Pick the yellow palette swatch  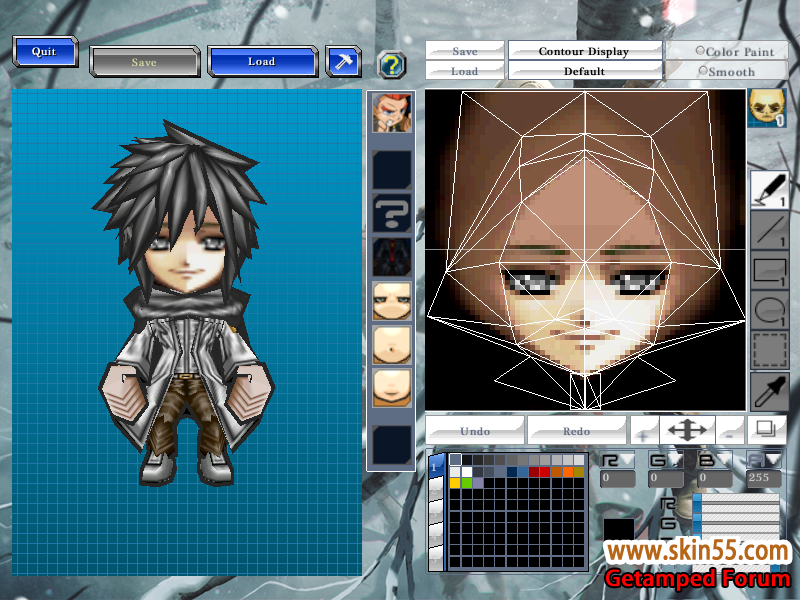455,483
